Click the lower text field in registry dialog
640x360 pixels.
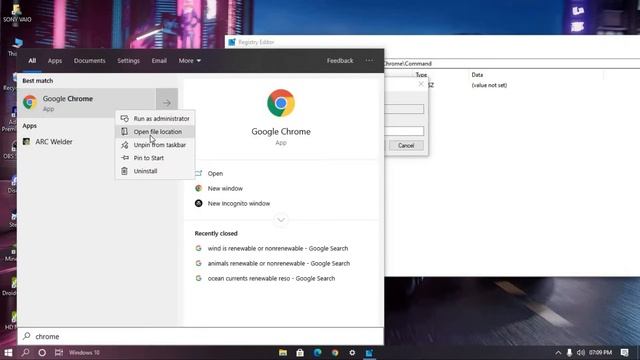[404, 131]
